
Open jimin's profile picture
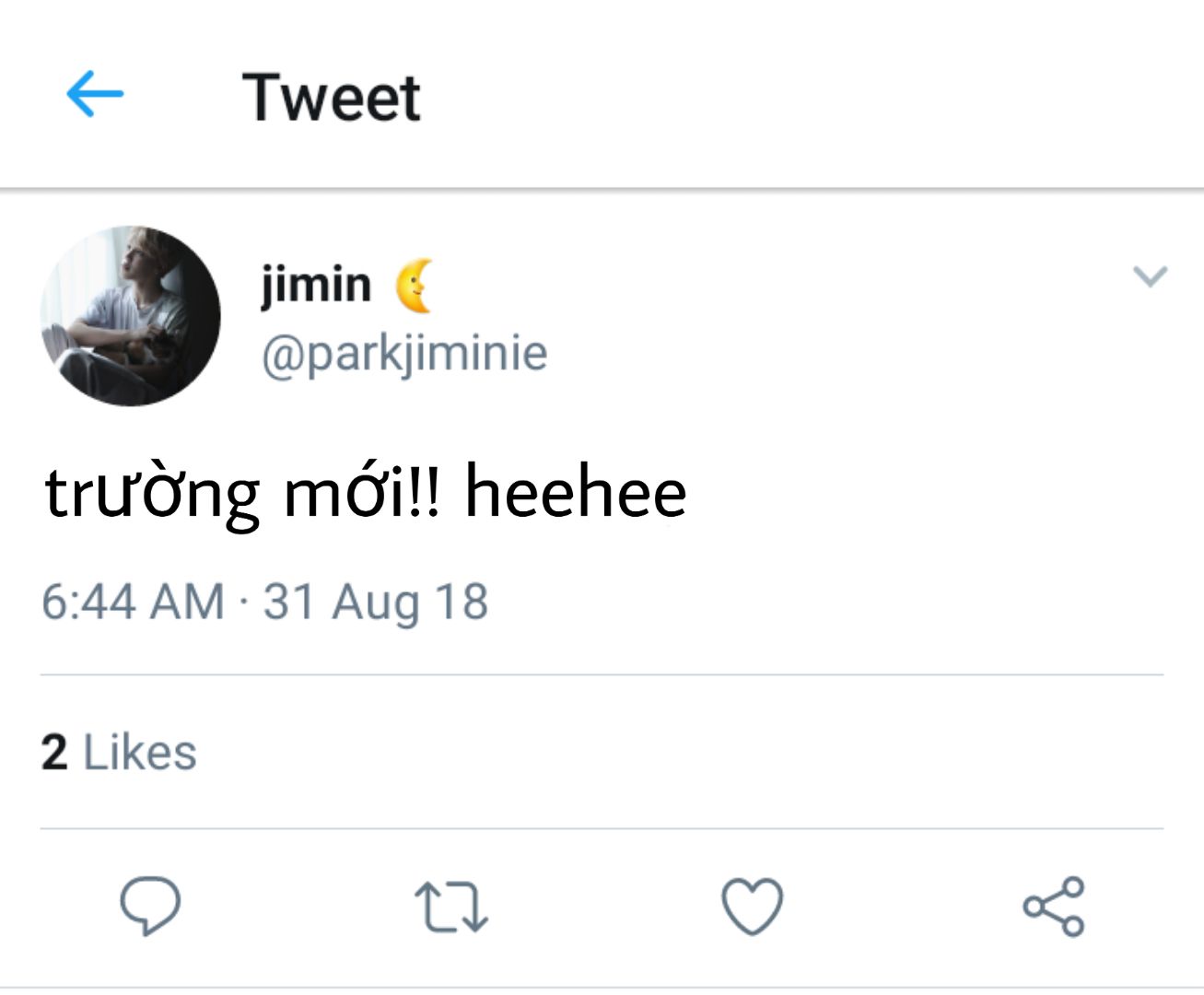[131, 316]
